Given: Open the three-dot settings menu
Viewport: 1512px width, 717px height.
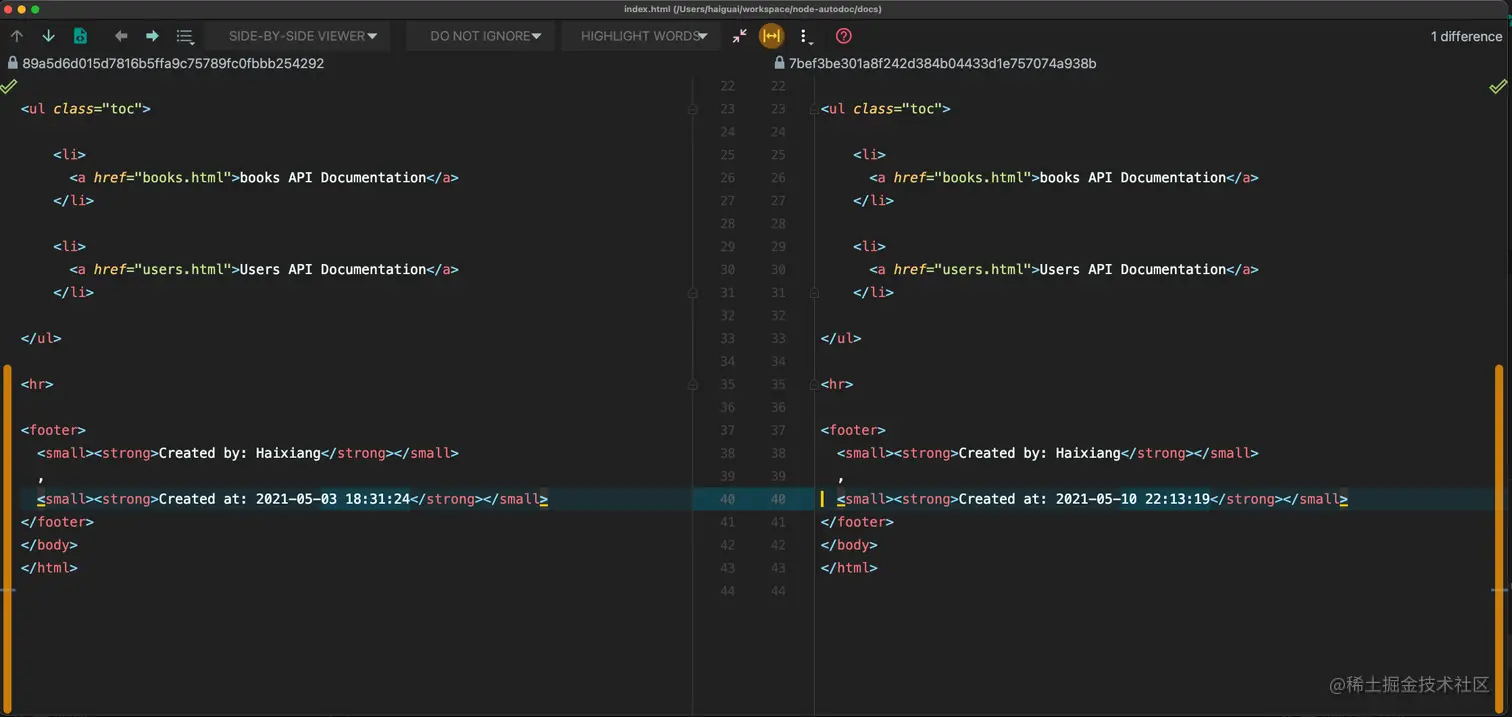Looking at the screenshot, I should (x=805, y=37).
